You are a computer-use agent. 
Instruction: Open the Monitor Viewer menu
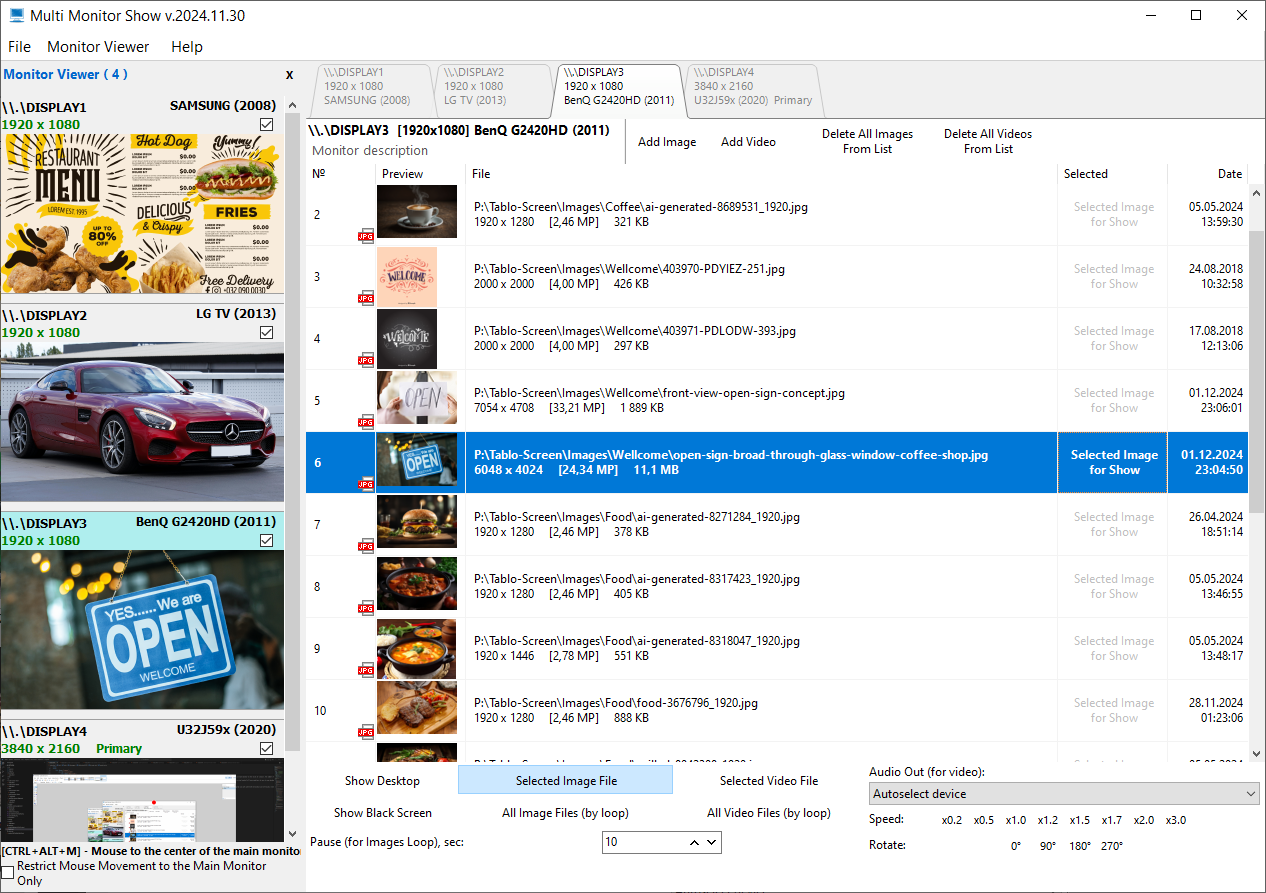(98, 47)
